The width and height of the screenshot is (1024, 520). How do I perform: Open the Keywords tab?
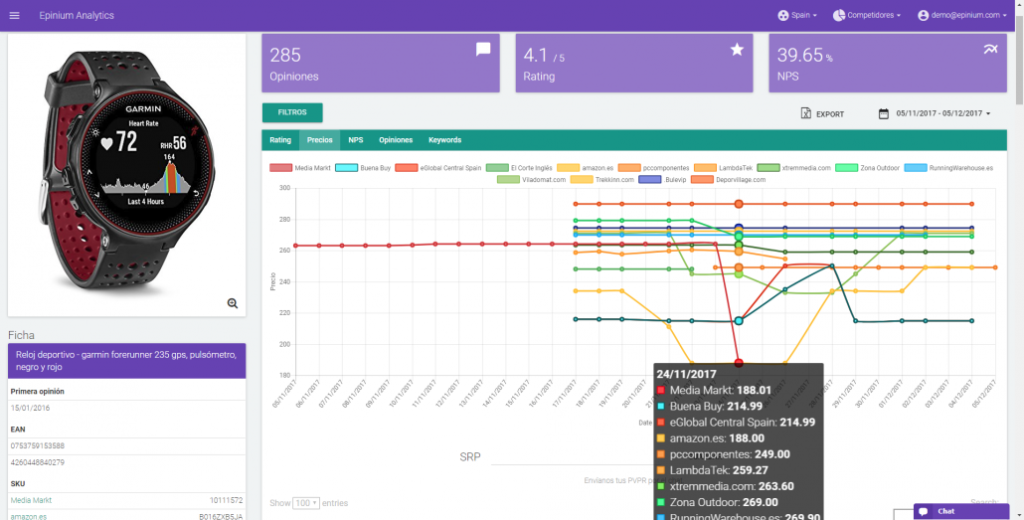pyautogui.click(x=445, y=140)
